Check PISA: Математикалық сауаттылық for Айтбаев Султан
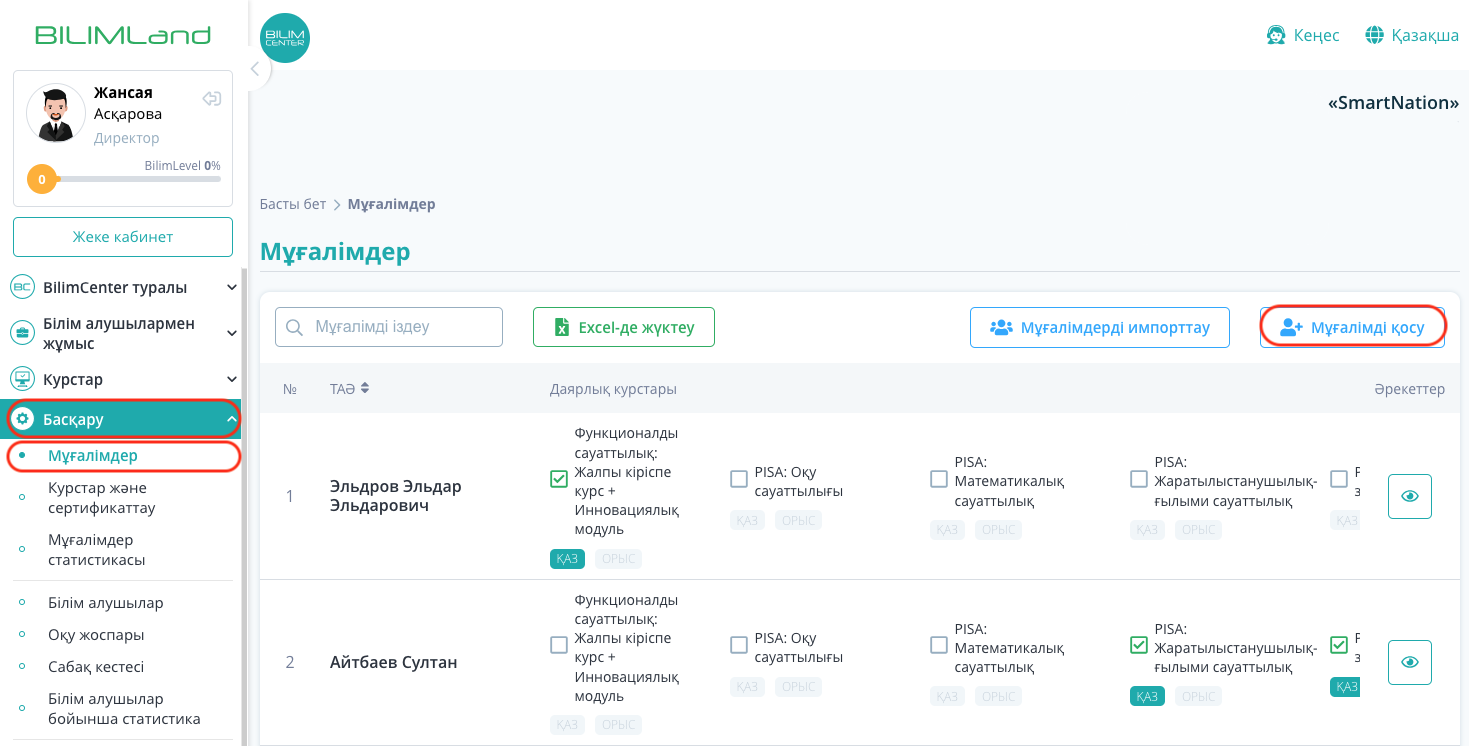The width and height of the screenshot is (1469, 746). click(939, 645)
